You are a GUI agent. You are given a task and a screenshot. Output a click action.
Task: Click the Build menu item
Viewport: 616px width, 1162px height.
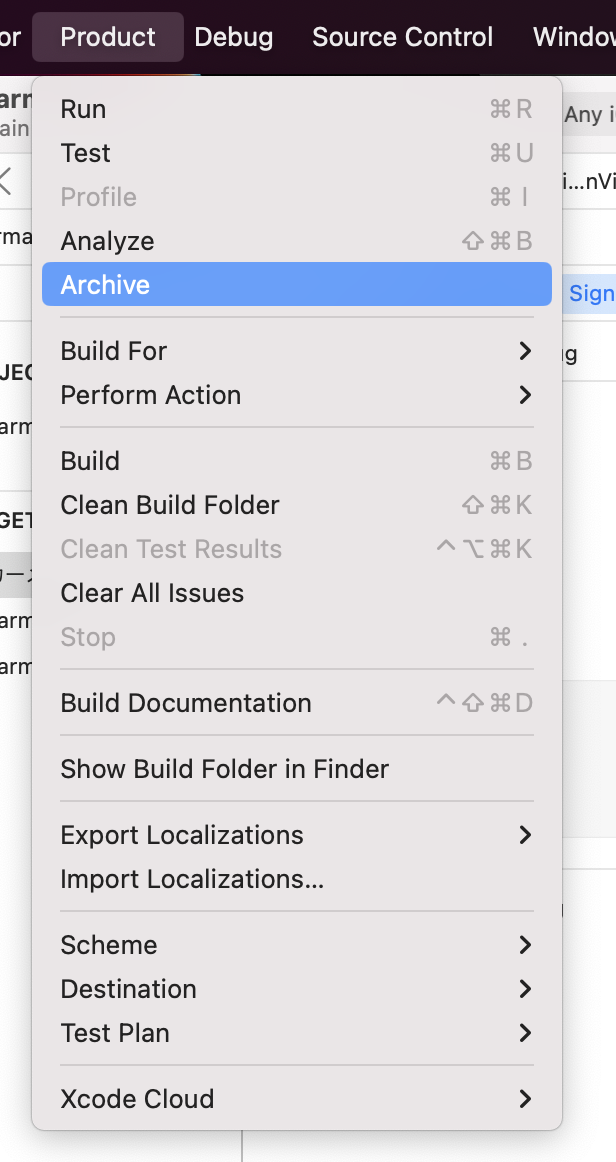pyautogui.click(x=90, y=461)
